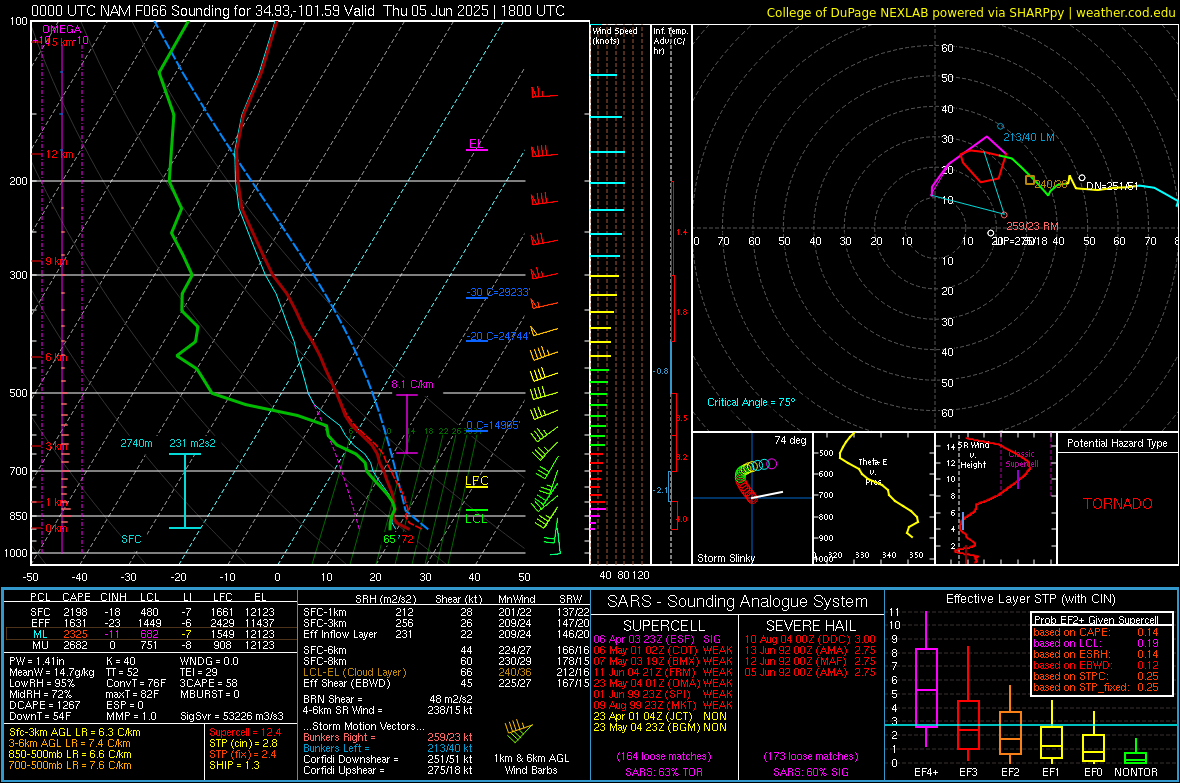Click the orange mean-wind square on the hodograph
1180x783 pixels.
pos(1030,180)
